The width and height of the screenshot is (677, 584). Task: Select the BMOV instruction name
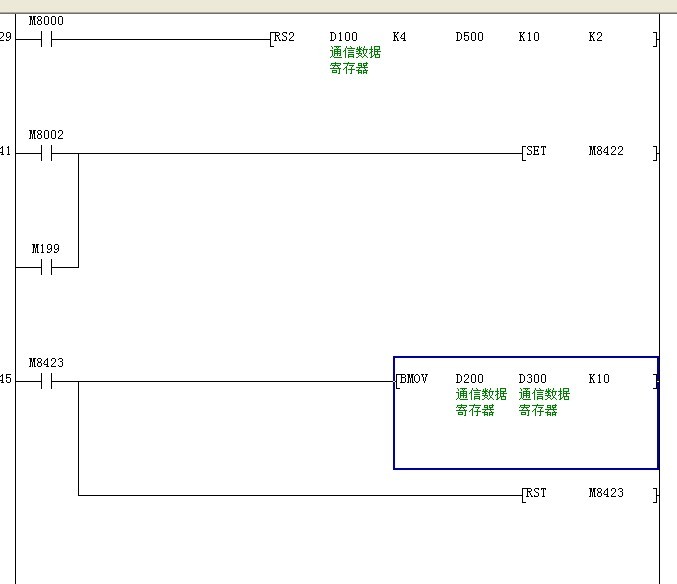pos(412,379)
